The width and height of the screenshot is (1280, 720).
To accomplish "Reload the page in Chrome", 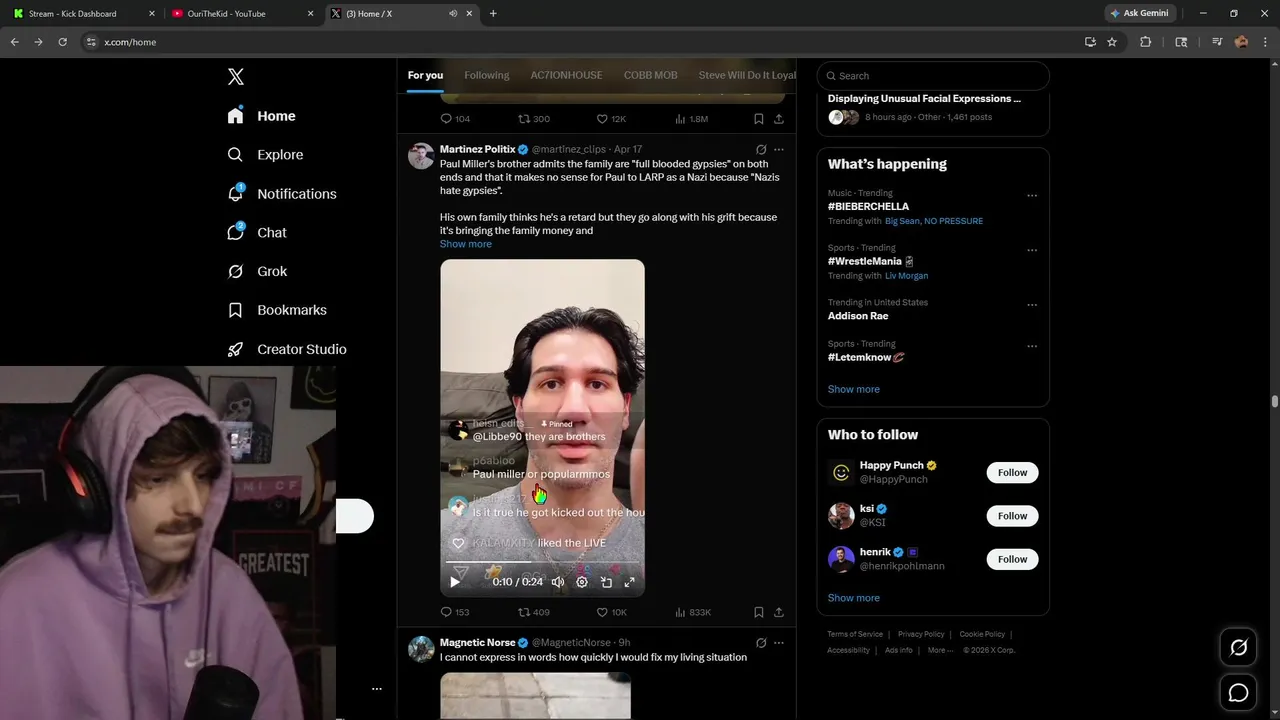I will 62,42.
